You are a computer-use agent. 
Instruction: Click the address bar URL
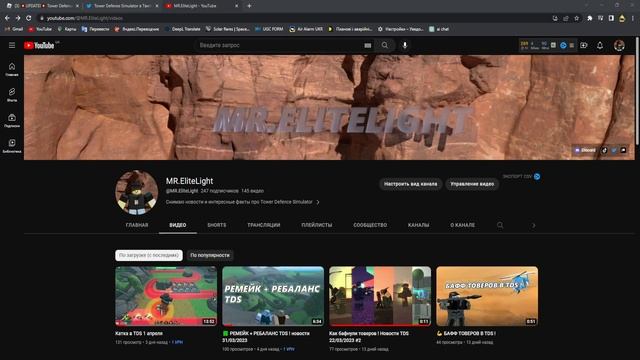click(85, 18)
